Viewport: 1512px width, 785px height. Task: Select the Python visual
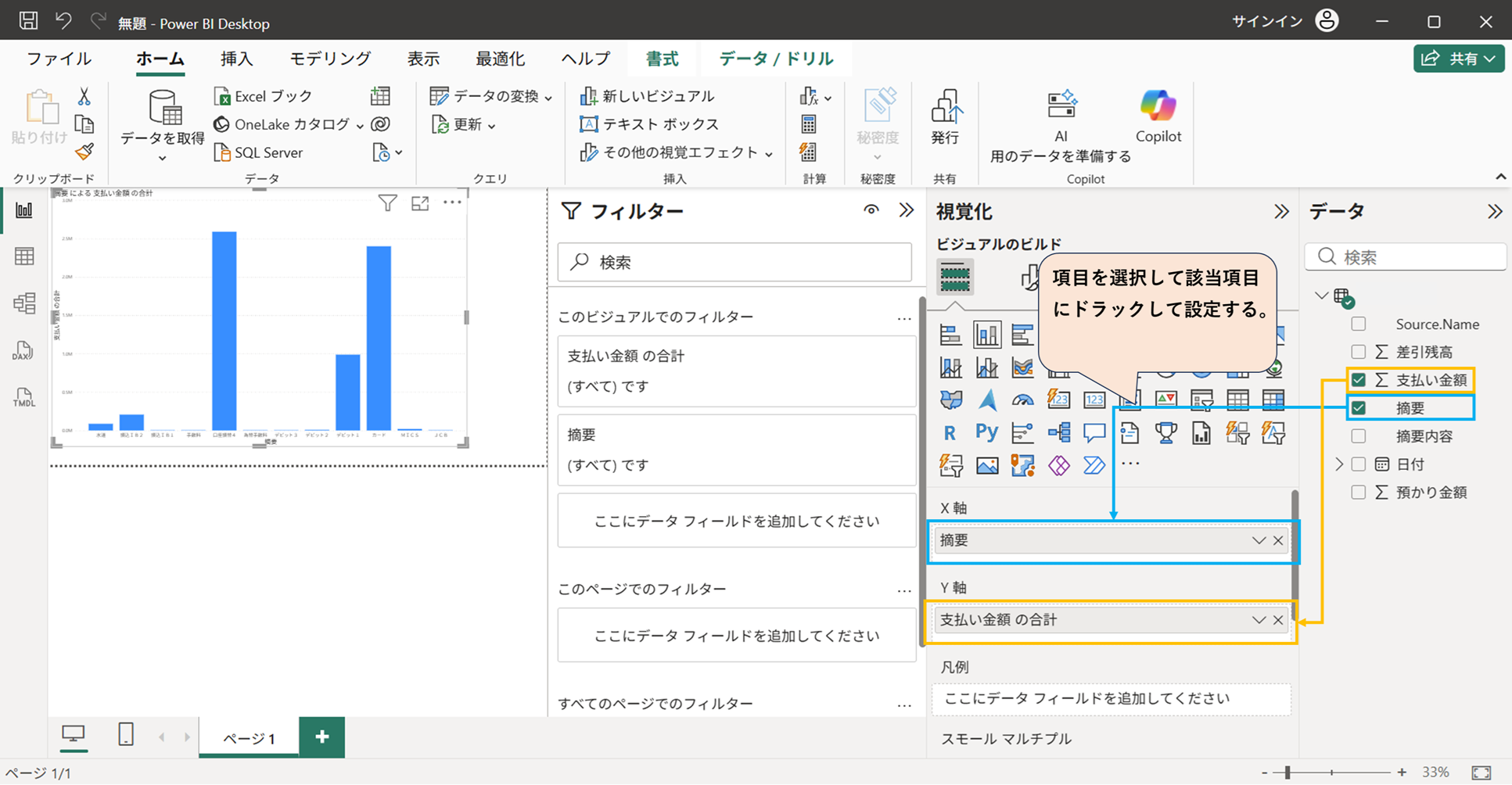pyautogui.click(x=986, y=432)
